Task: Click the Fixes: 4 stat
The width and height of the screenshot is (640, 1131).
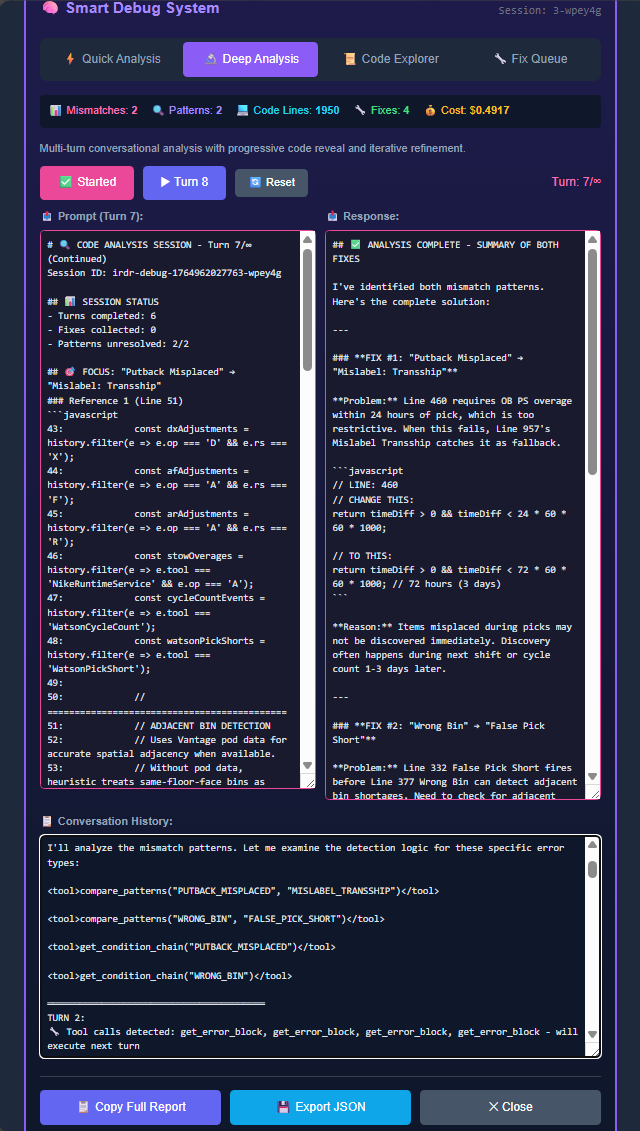Action: [382, 111]
